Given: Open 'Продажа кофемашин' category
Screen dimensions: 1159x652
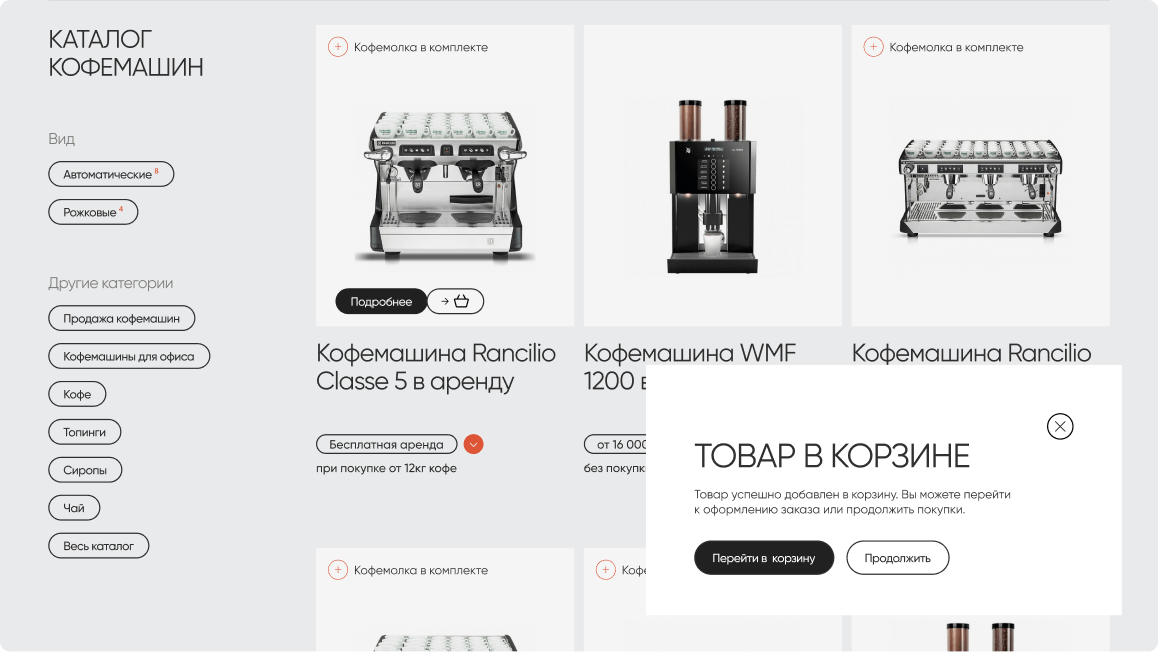Looking at the screenshot, I should [121, 319].
